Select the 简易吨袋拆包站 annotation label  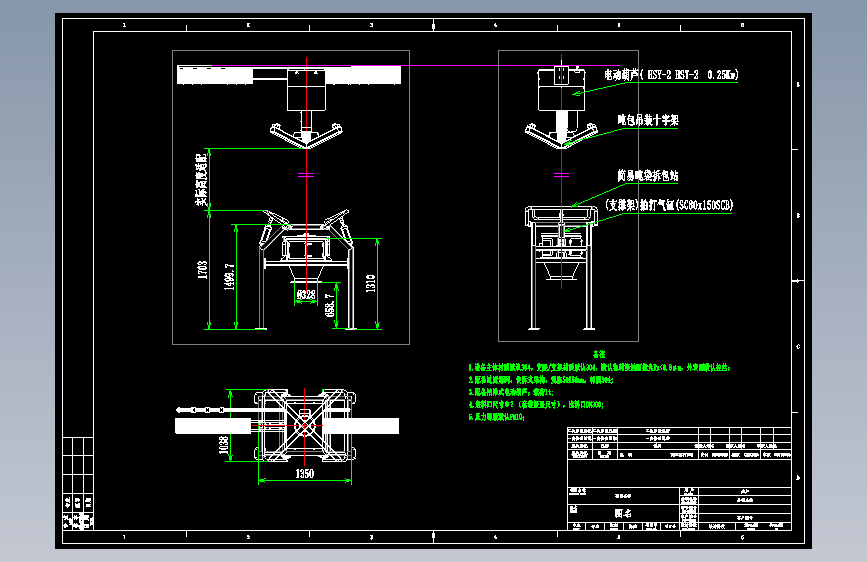(647, 176)
